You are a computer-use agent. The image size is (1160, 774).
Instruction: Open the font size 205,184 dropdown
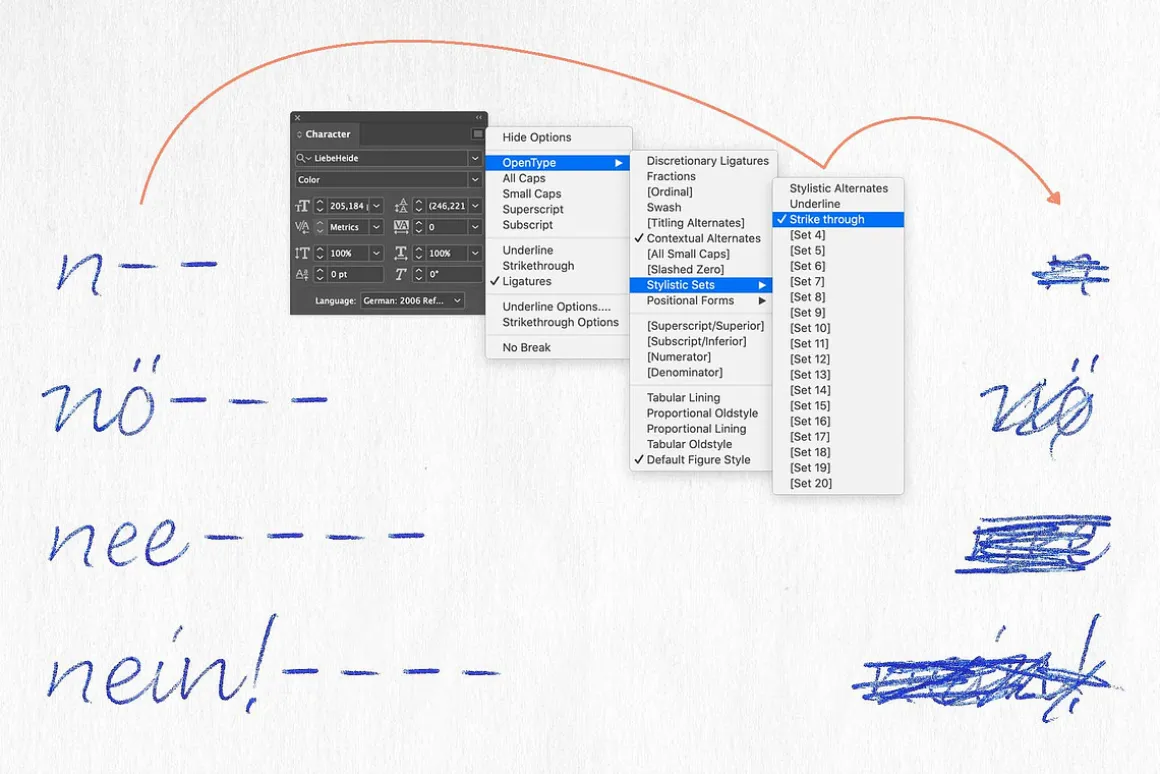click(x=377, y=206)
